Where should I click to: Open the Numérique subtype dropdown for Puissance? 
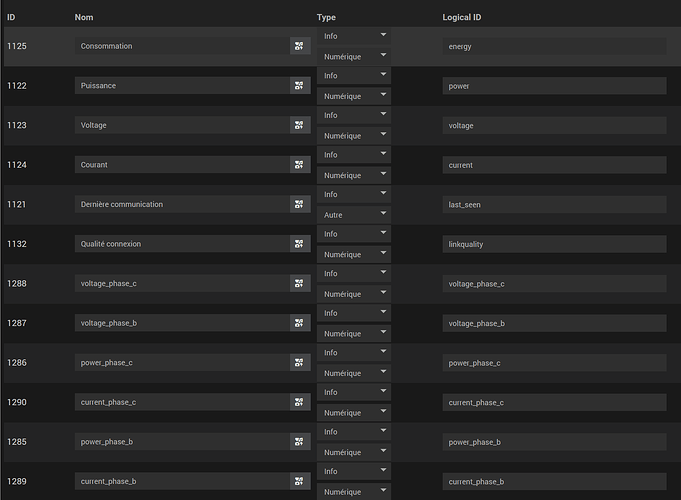[x=353, y=96]
